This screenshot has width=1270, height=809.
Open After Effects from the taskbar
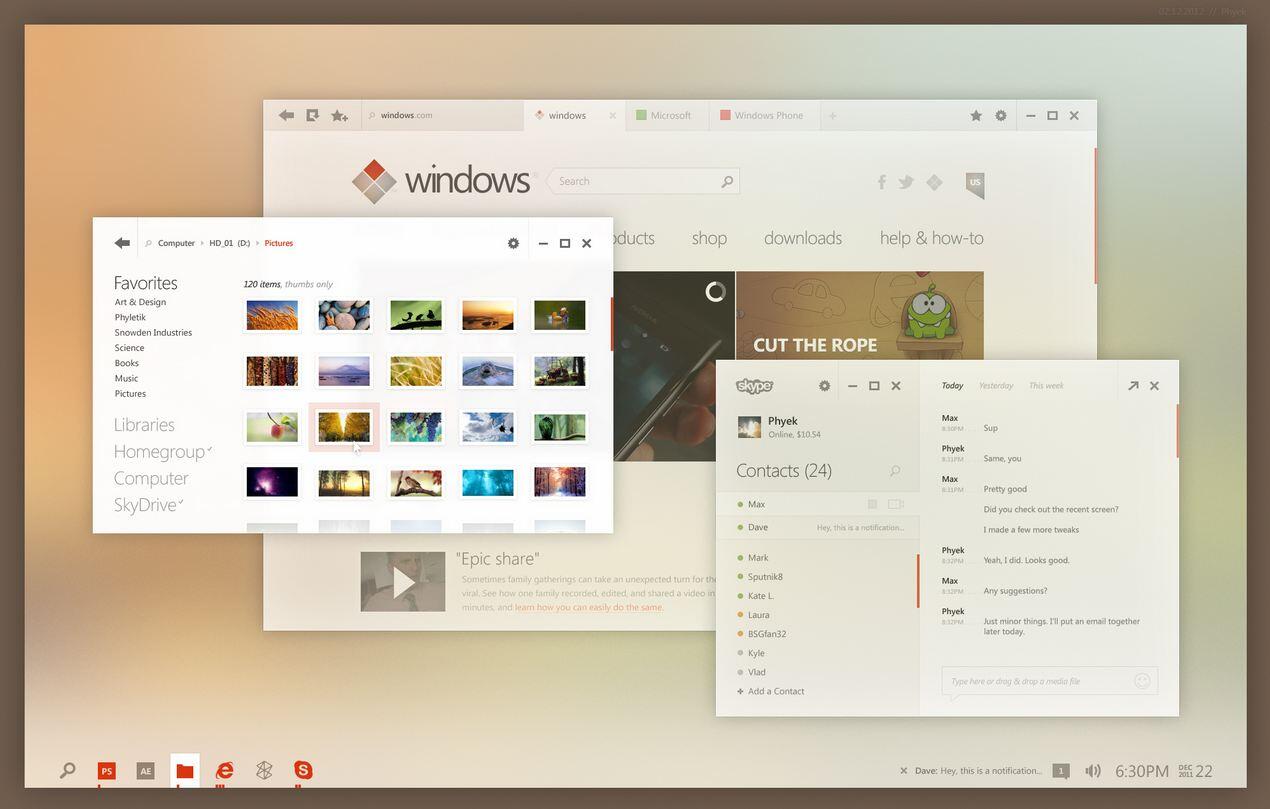tap(145, 771)
